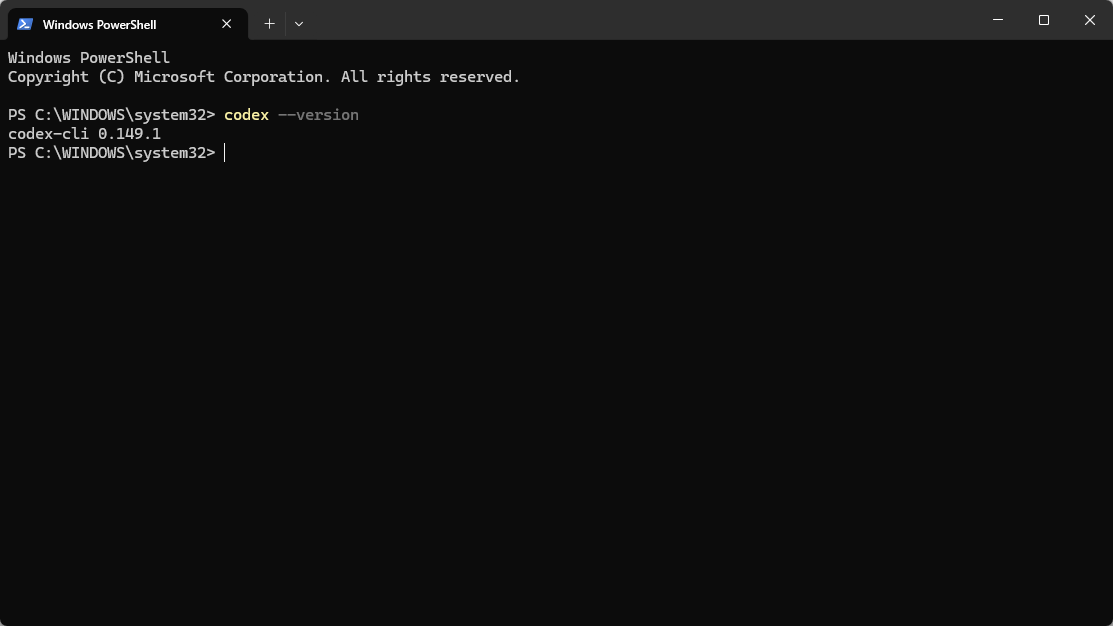This screenshot has height=626, width=1113.
Task: Click the yellow "codex" command text
Action: point(246,115)
